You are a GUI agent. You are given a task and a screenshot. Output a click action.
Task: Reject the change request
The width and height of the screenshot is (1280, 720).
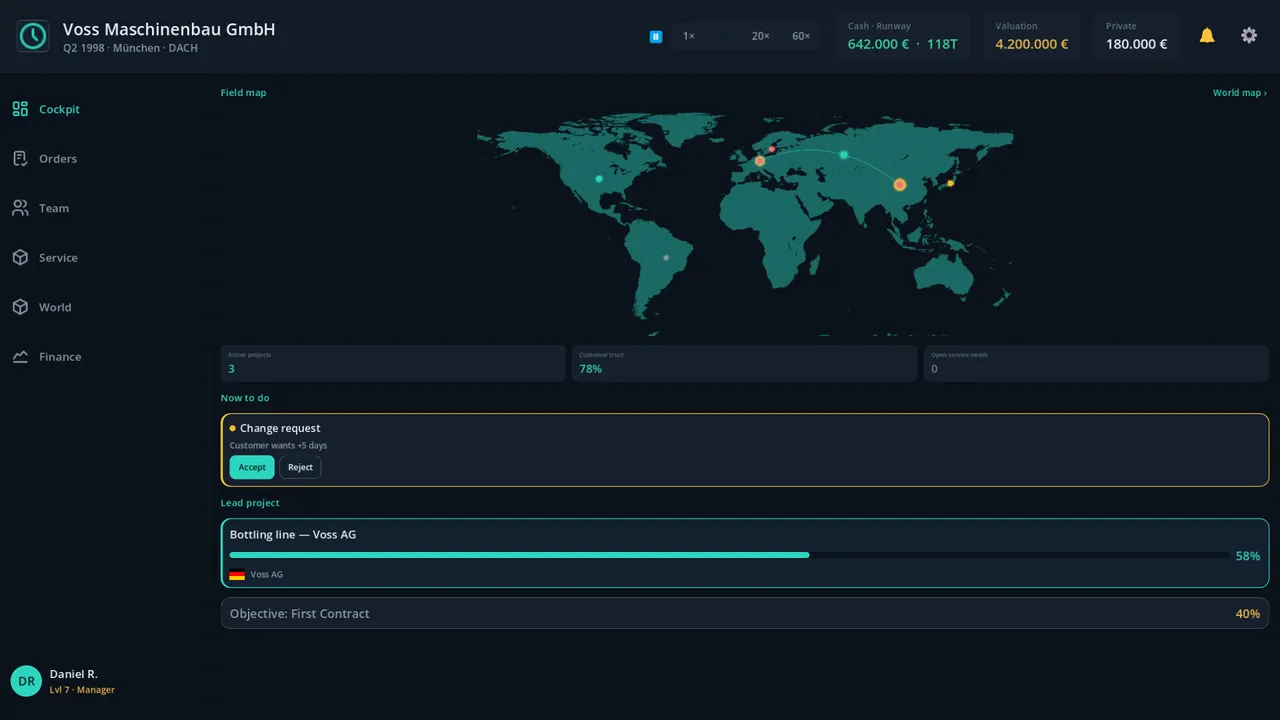coord(300,467)
